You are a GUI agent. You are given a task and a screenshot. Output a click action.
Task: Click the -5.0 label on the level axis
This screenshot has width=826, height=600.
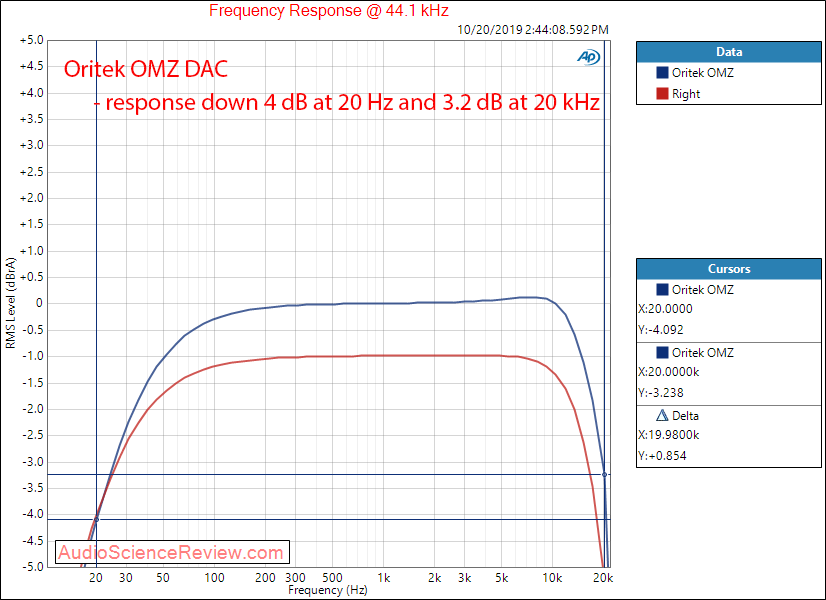coord(32,567)
